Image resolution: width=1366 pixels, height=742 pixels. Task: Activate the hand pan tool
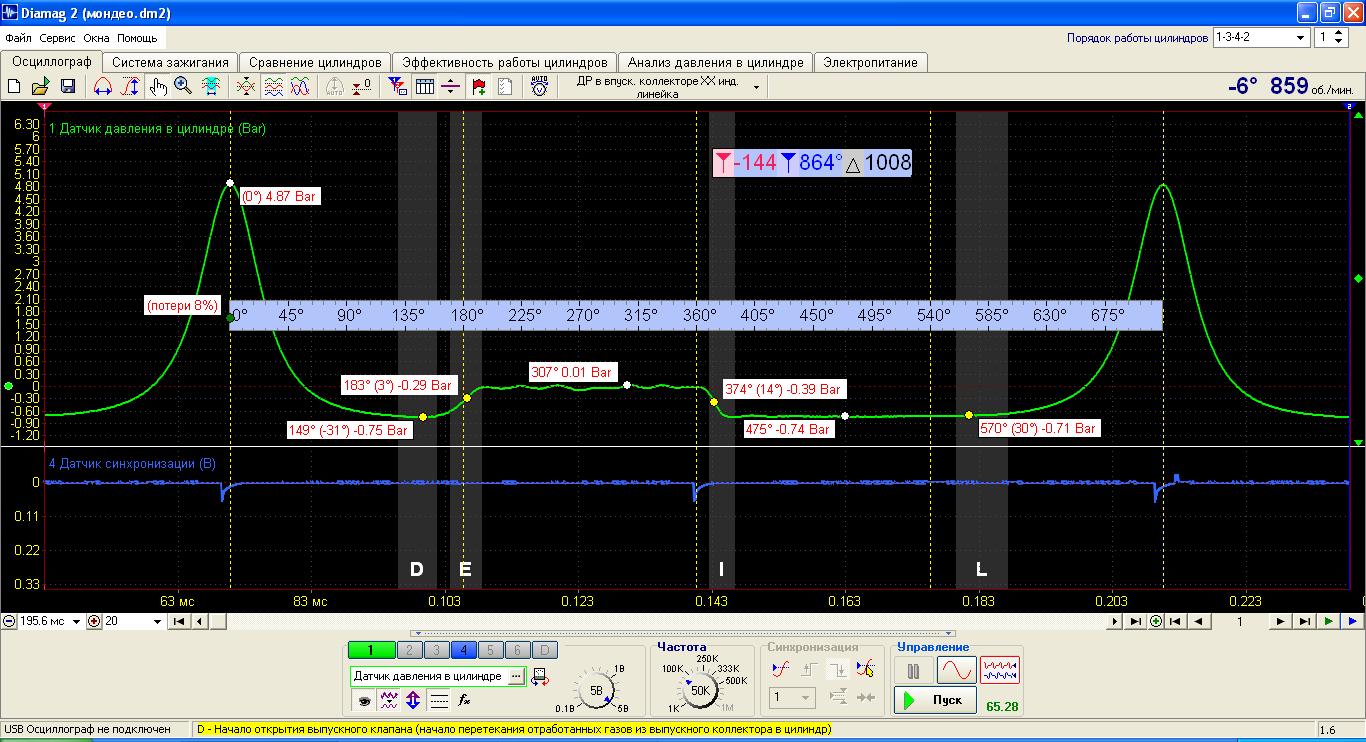pos(158,87)
